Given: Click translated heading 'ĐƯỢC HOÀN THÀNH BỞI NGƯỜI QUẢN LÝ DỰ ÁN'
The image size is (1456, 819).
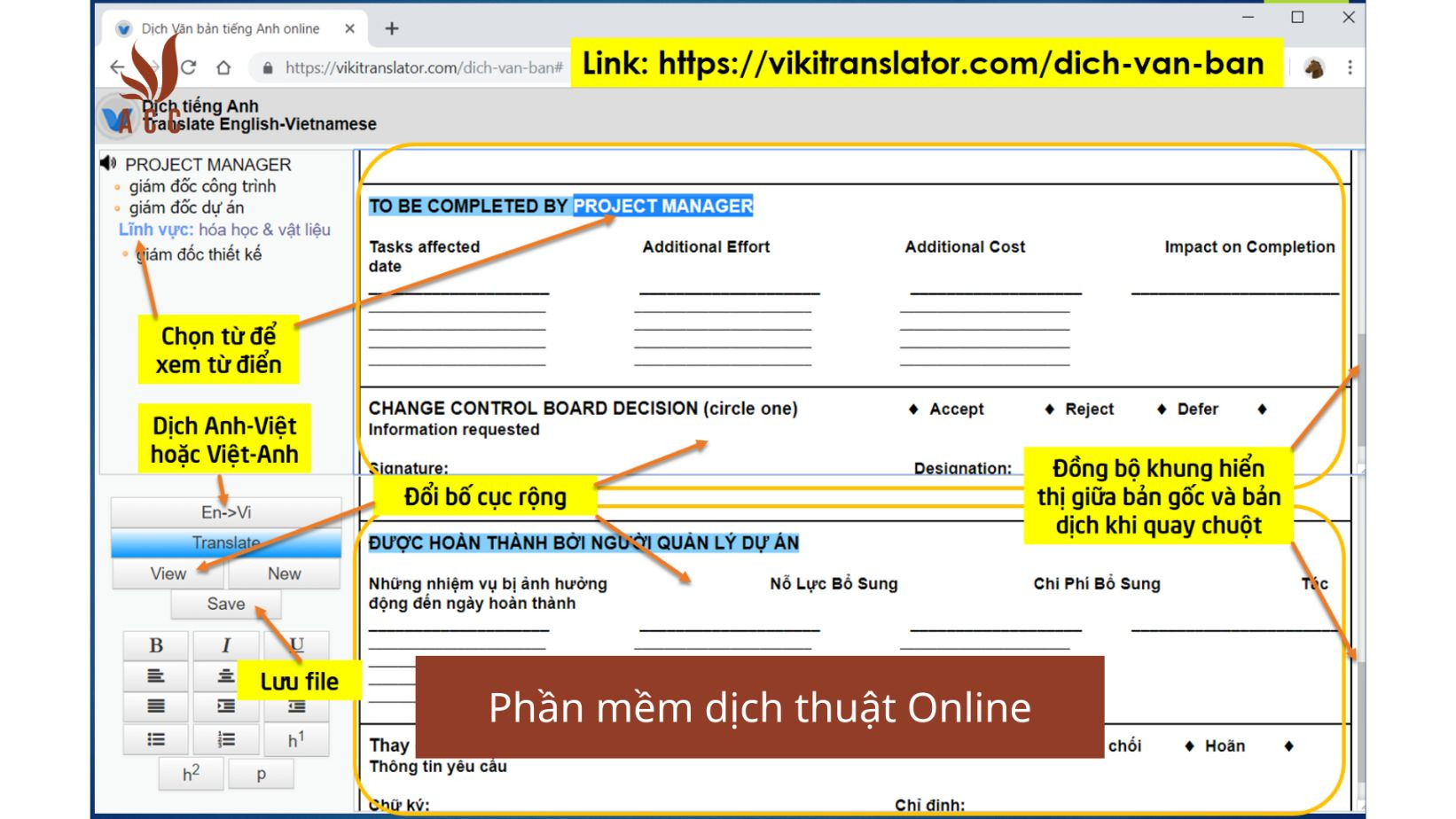Looking at the screenshot, I should tap(583, 542).
